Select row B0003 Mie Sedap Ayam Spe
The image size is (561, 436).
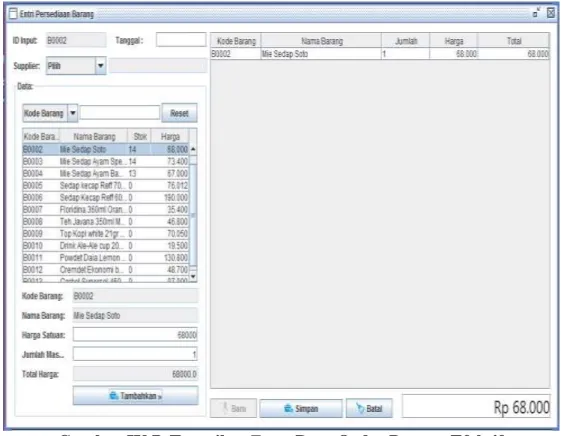[x=106, y=161]
